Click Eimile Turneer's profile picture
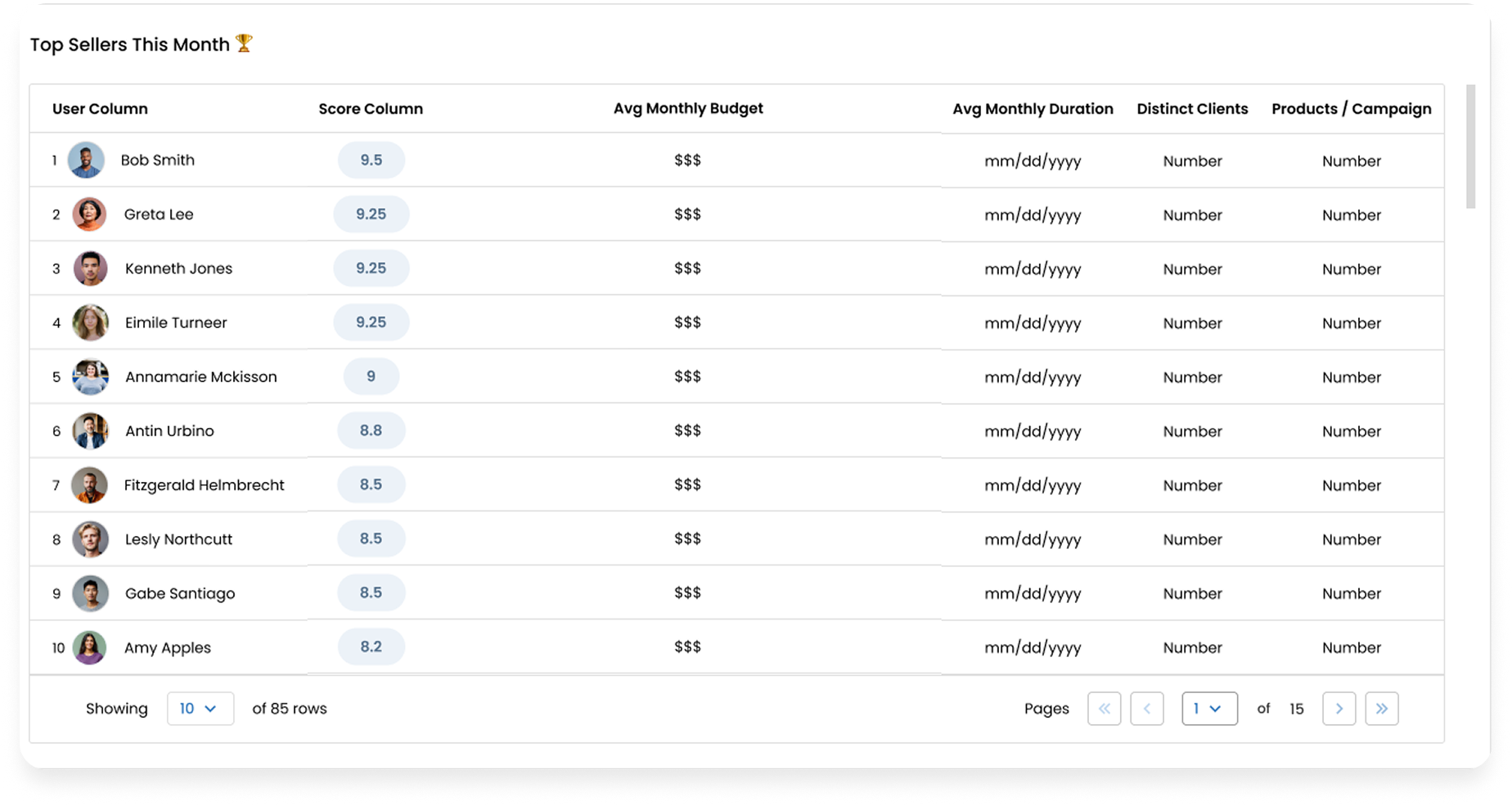Screen dimensions: 1512x806 pyautogui.click(x=90, y=322)
